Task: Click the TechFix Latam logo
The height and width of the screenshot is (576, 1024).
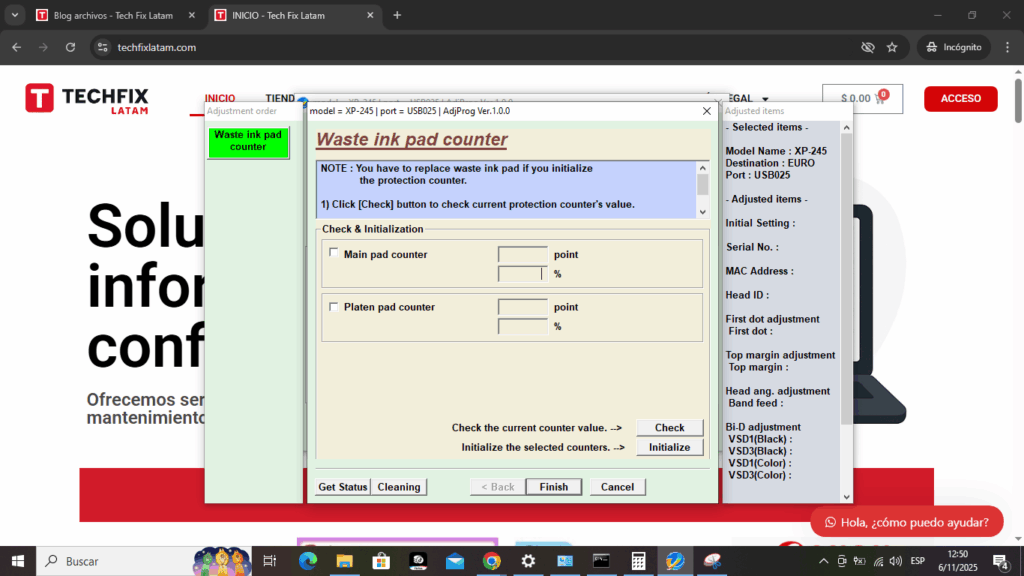Action: pyautogui.click(x=87, y=99)
